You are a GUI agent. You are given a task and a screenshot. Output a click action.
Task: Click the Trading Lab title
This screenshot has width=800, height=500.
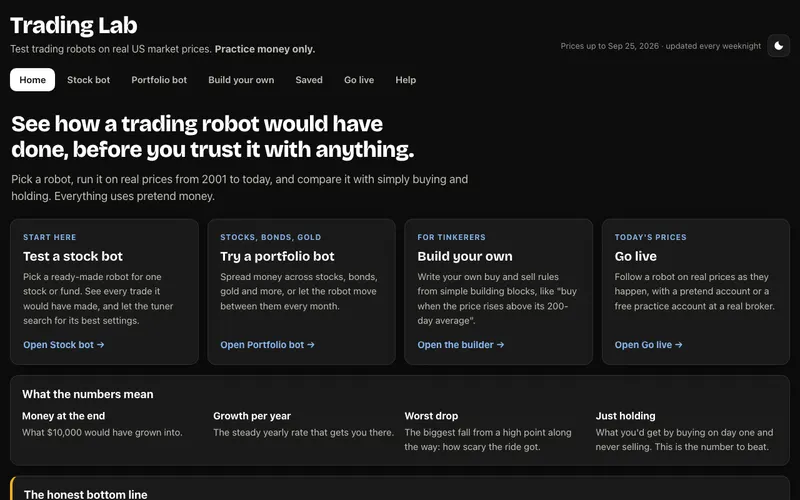74,26
